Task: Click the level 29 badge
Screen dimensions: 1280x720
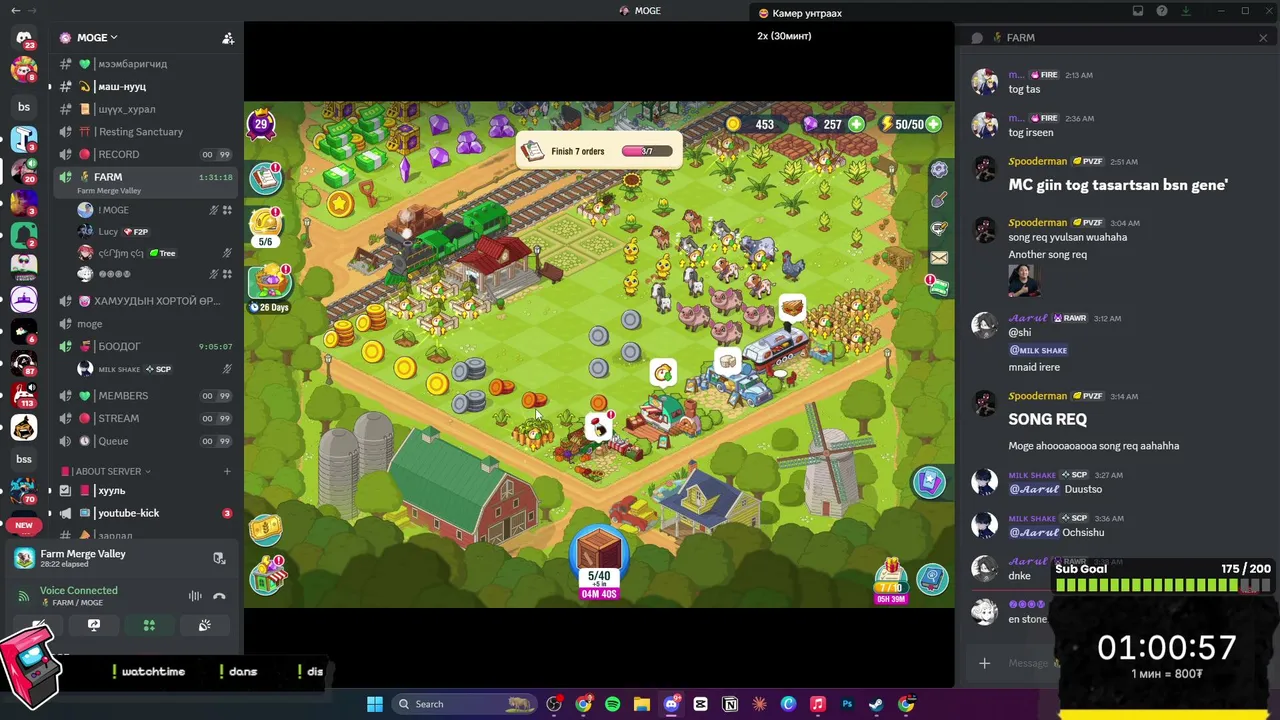Action: [261, 125]
